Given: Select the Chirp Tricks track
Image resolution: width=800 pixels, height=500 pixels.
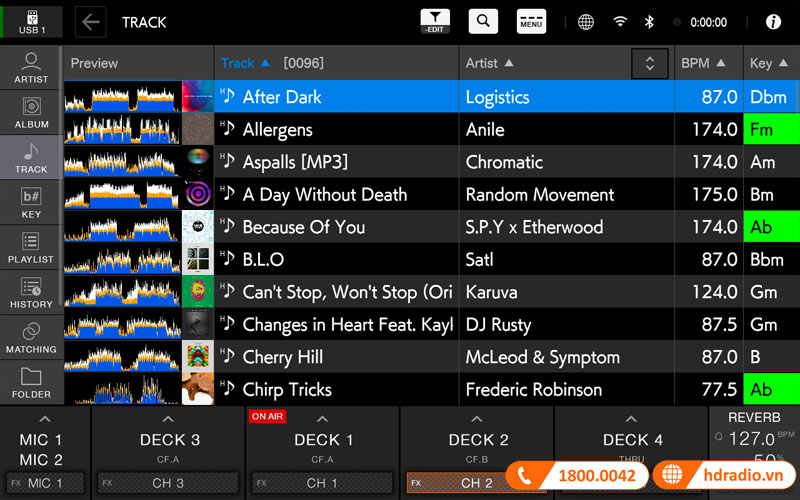Looking at the screenshot, I should click(430, 389).
